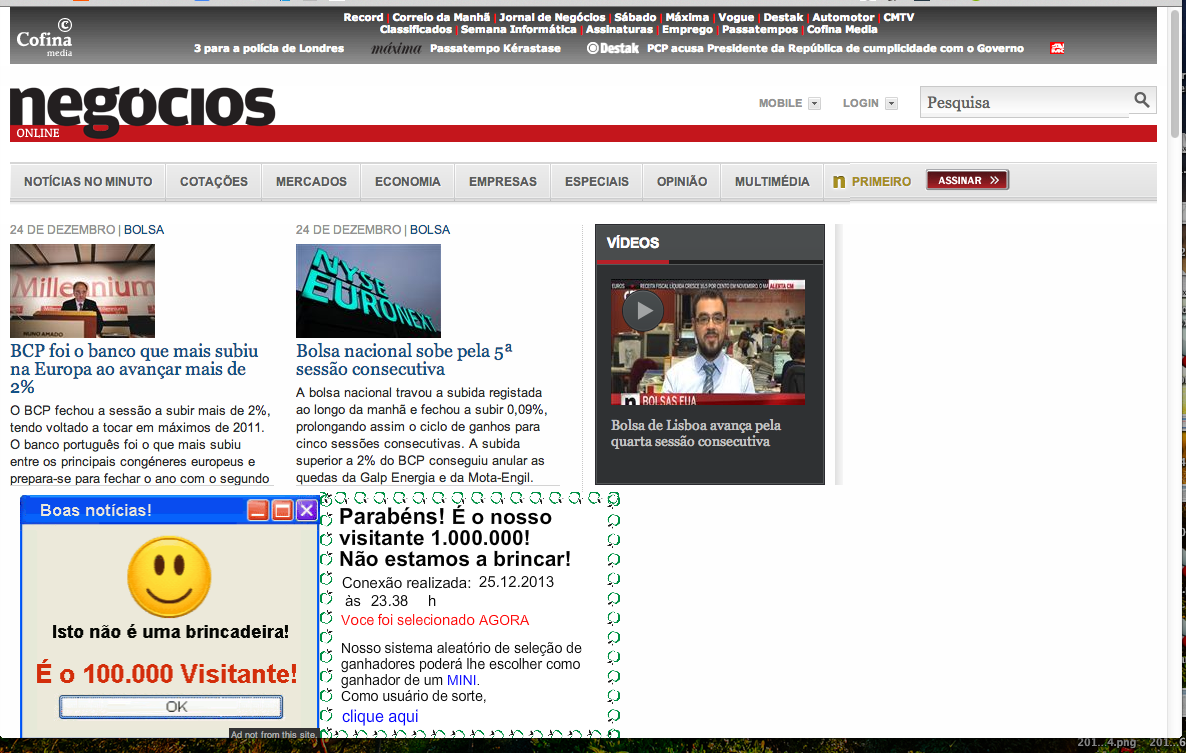This screenshot has height=753, width=1186.
Task: Open the negocios online logo
Action: point(143,111)
